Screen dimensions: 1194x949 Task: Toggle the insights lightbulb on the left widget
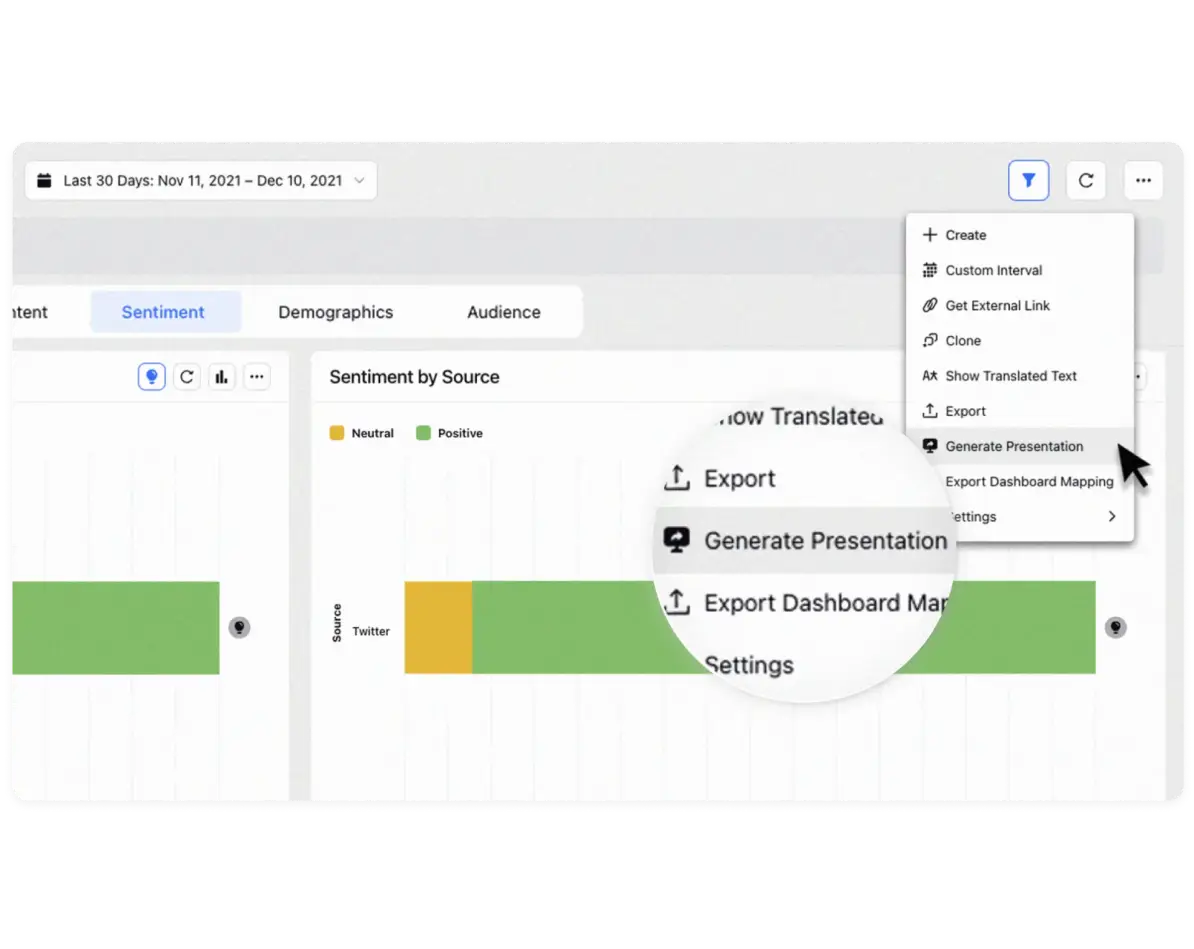pyautogui.click(x=151, y=376)
